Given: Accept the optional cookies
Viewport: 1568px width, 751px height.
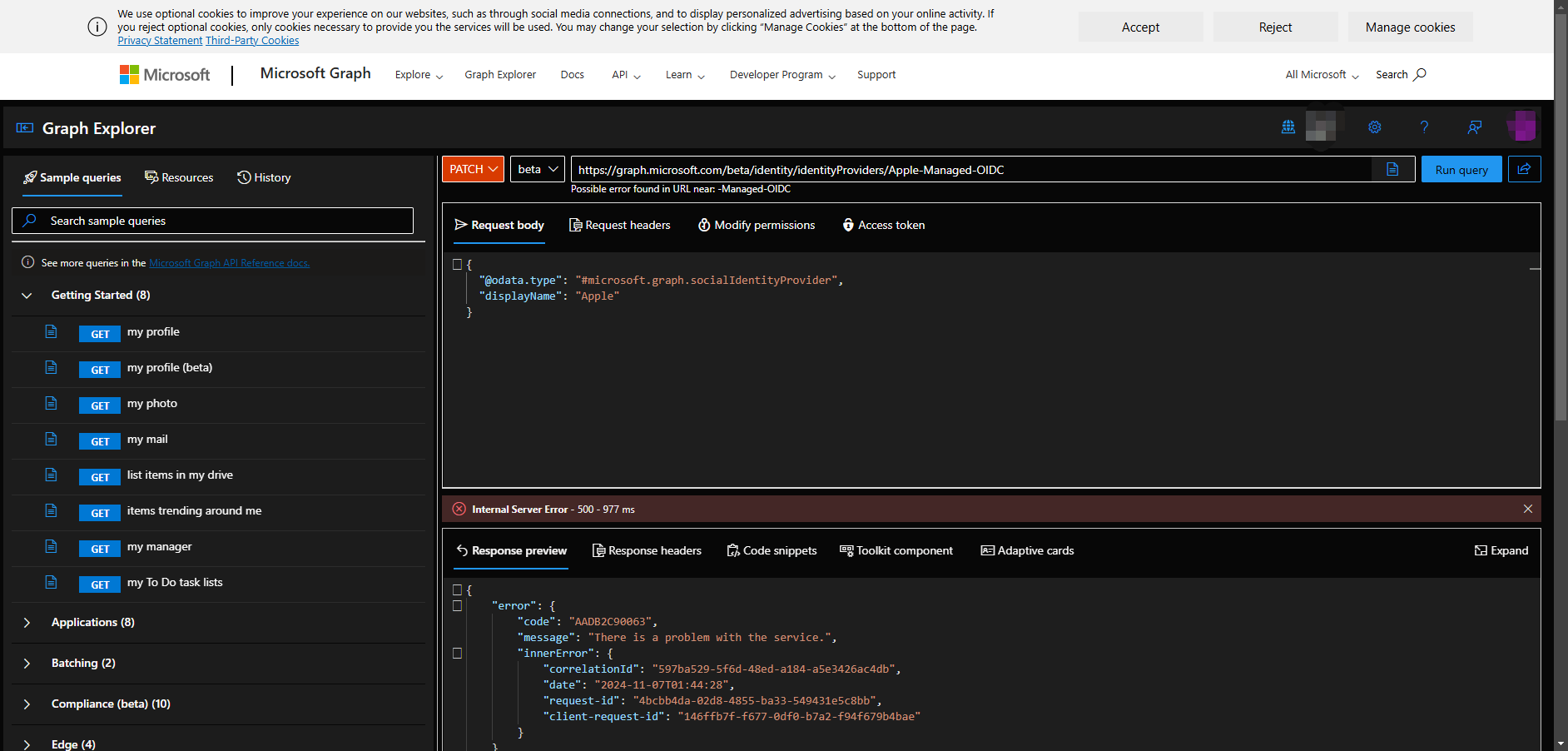Looking at the screenshot, I should [x=1141, y=27].
